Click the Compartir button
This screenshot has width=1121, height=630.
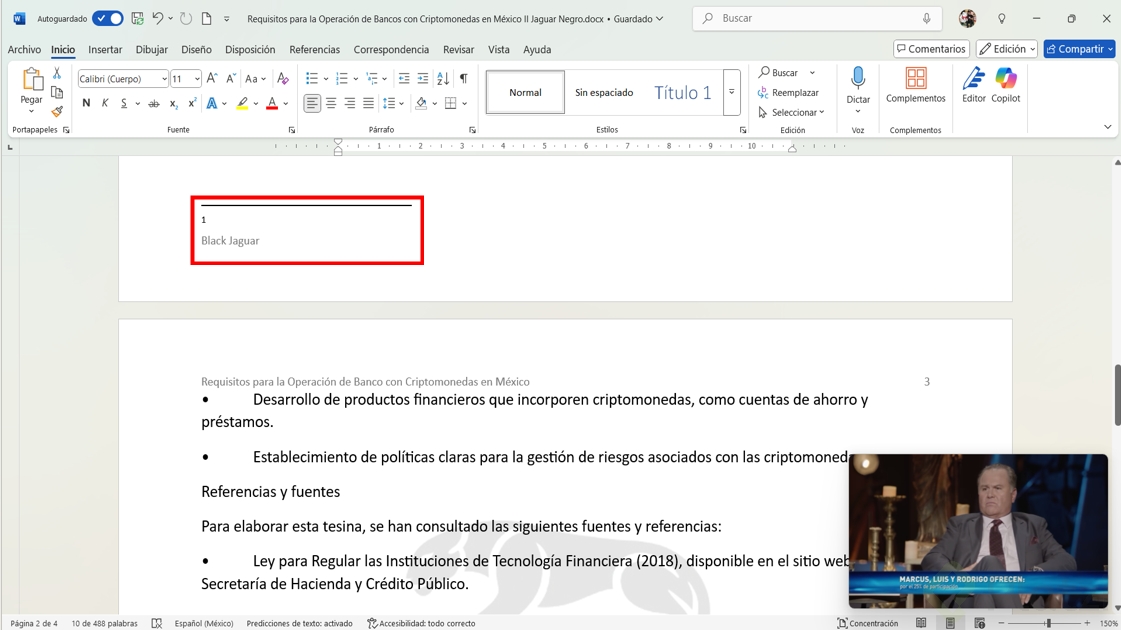(1078, 49)
